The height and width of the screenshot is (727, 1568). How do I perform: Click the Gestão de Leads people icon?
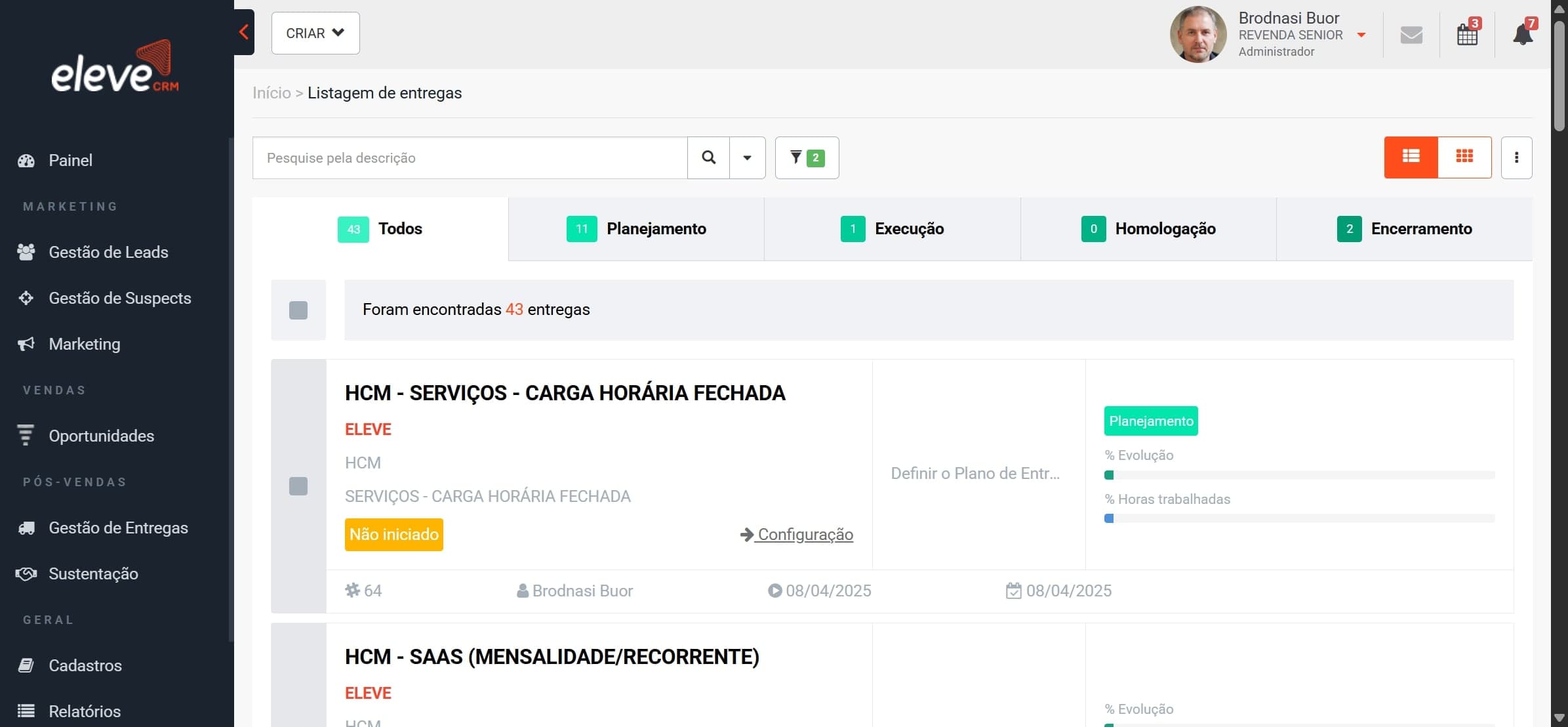pyautogui.click(x=26, y=252)
